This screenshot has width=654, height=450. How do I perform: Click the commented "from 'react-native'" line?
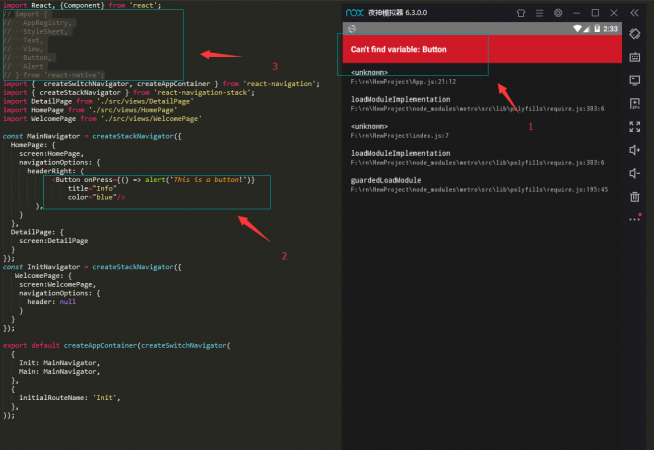(54, 75)
